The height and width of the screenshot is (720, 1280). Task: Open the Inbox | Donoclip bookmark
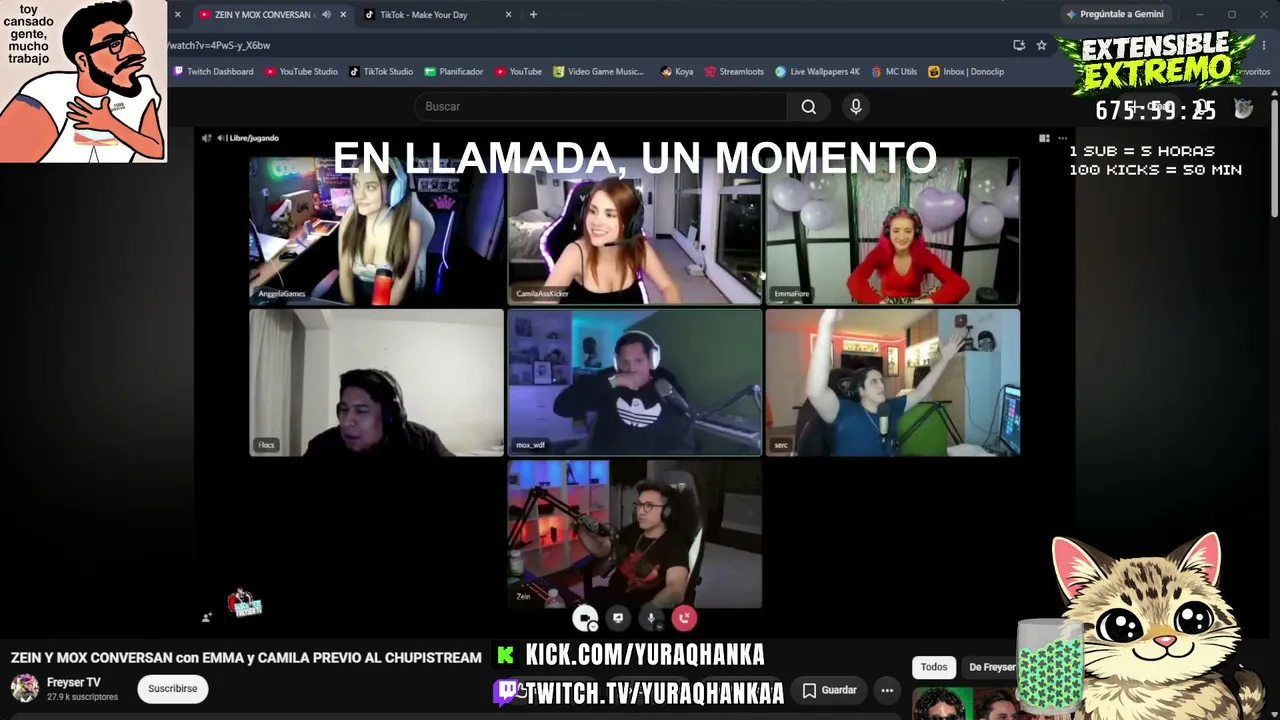tap(966, 72)
